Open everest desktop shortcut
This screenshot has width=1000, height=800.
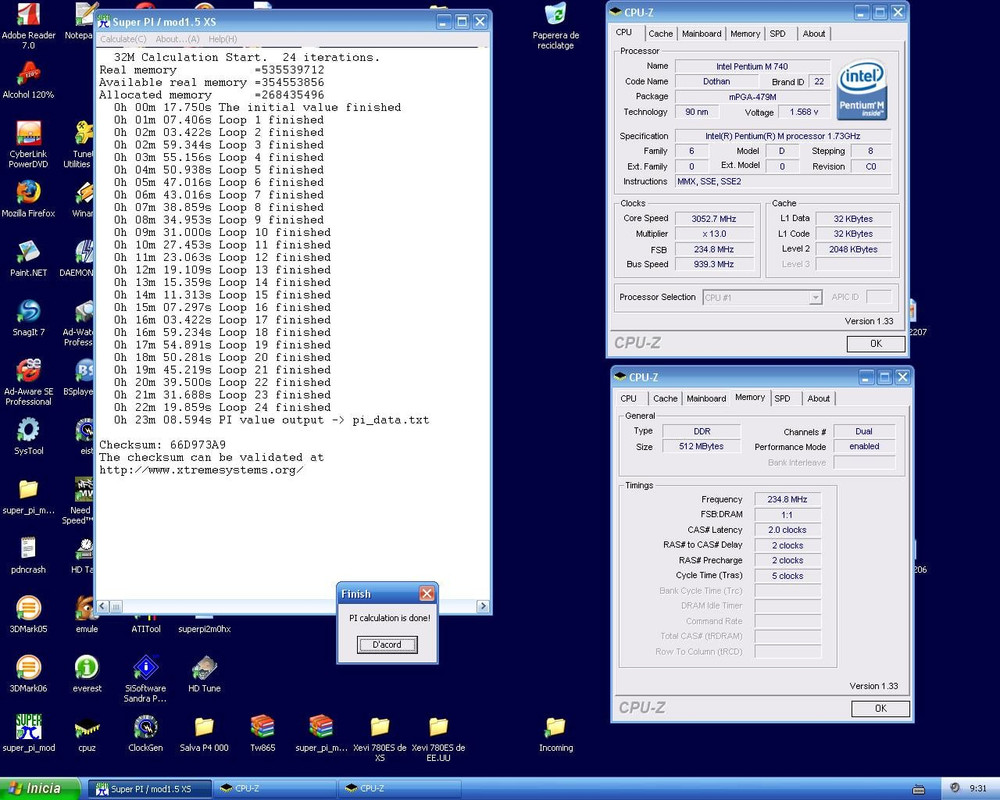87,674
